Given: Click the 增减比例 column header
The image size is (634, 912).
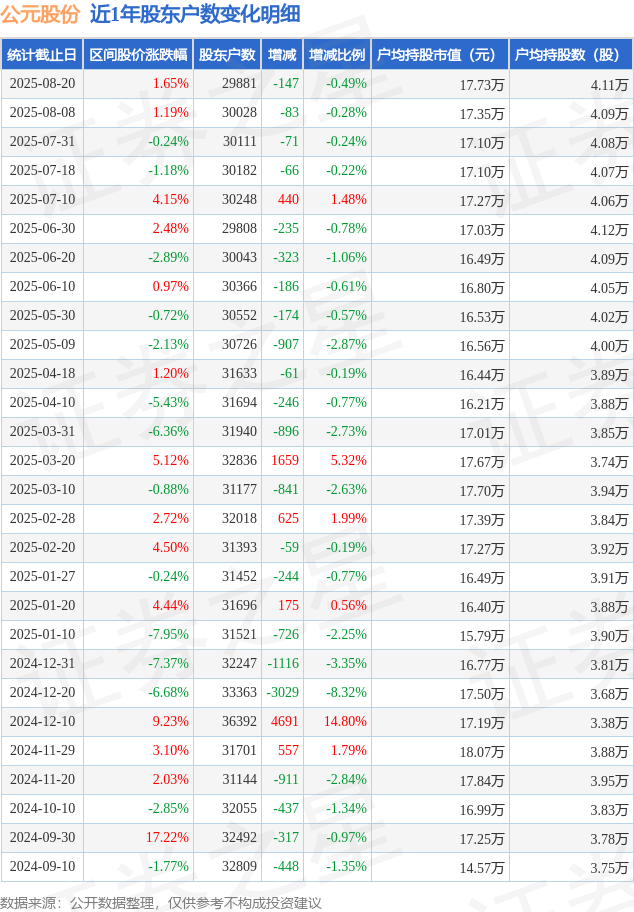Looking at the screenshot, I should (337, 55).
